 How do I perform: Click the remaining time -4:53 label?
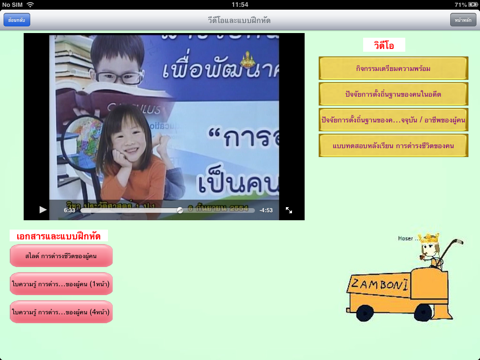(x=266, y=210)
